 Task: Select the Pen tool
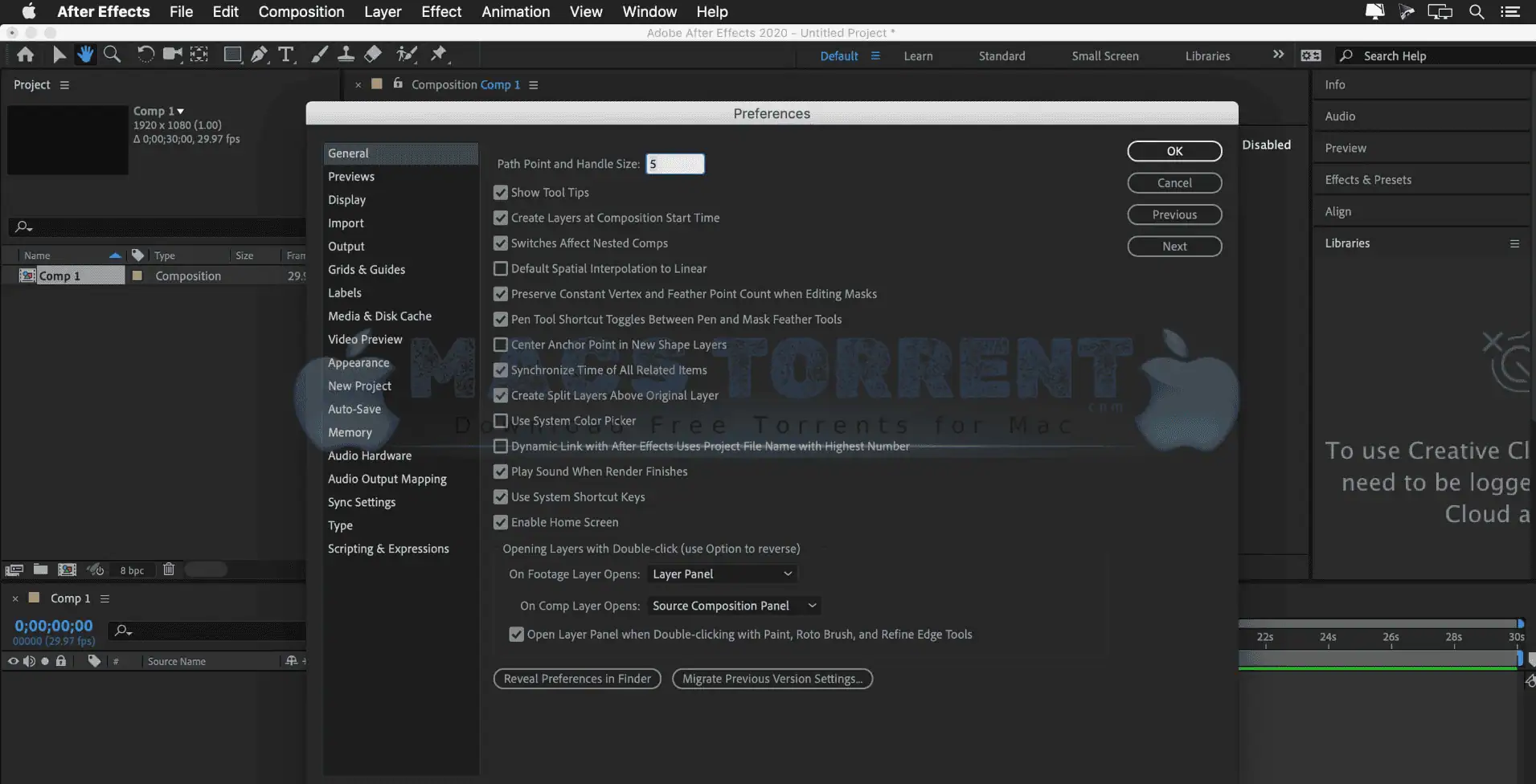tap(259, 55)
